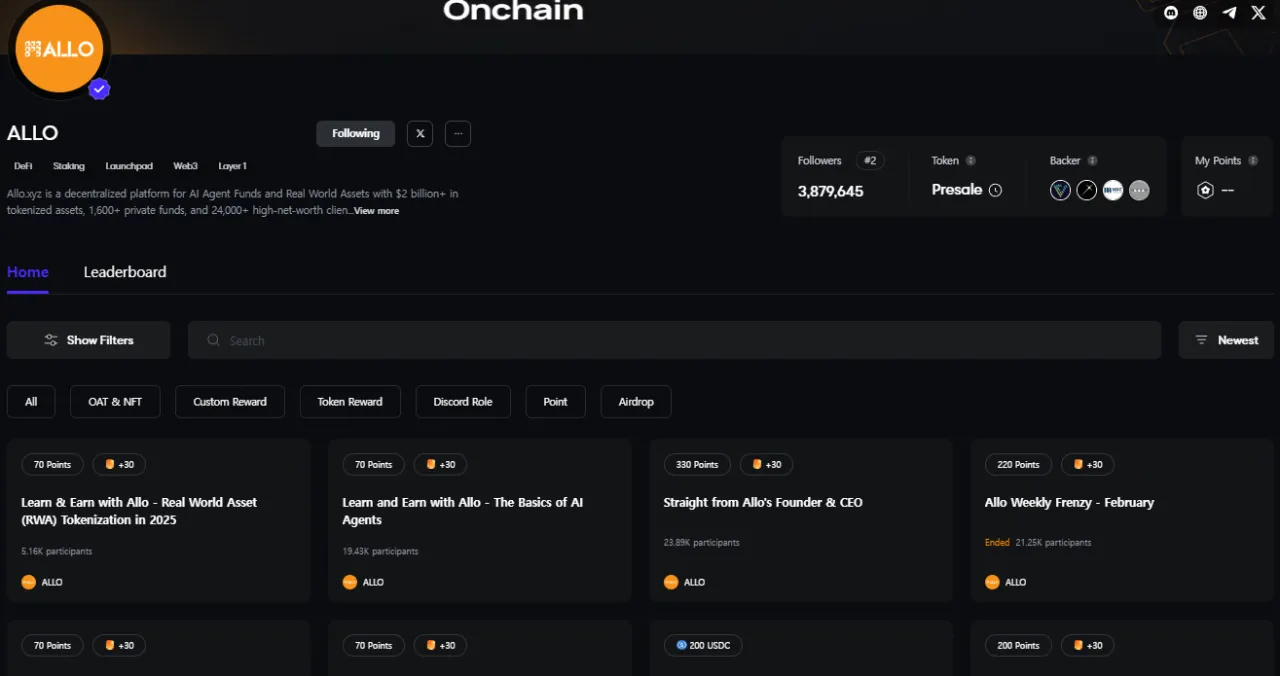Image resolution: width=1280 pixels, height=676 pixels.
Task: Click the campaign Search field
Action: (x=674, y=340)
